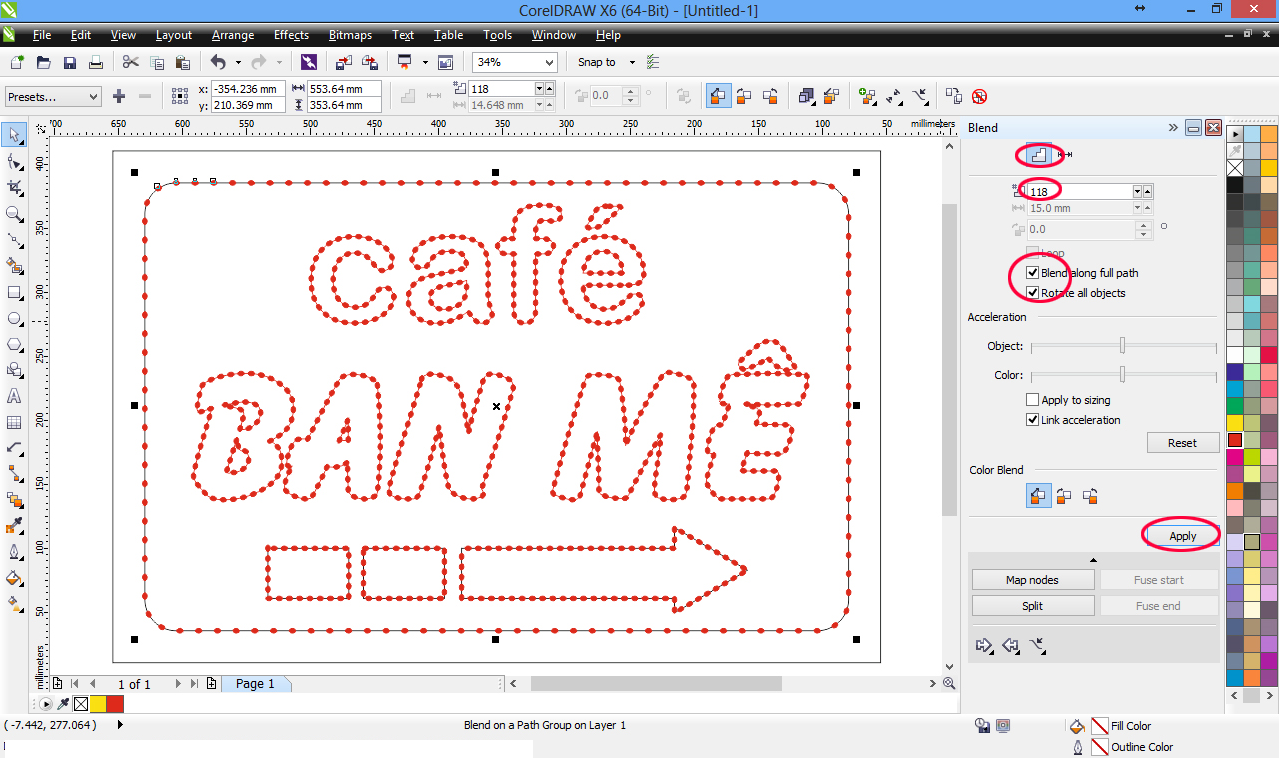Select the Ellipse tool in toolbox
The width and height of the screenshot is (1279, 758).
click(15, 319)
